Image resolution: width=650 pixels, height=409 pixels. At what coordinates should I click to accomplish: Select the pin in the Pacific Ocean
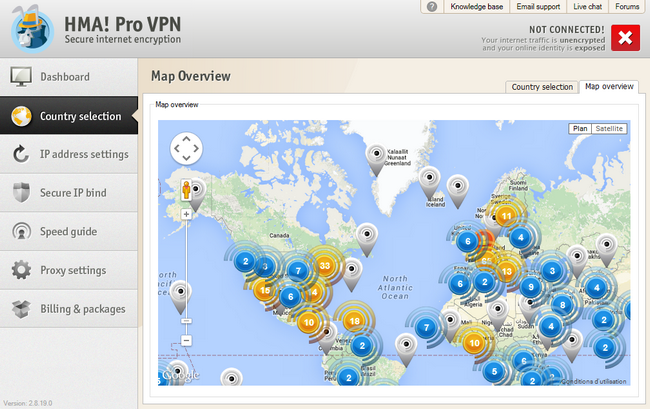(181, 297)
